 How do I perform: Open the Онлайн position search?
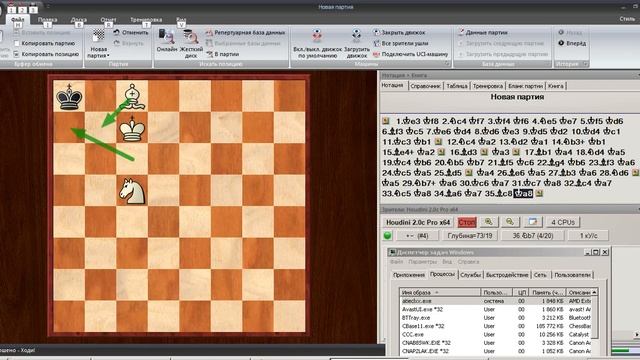167,40
